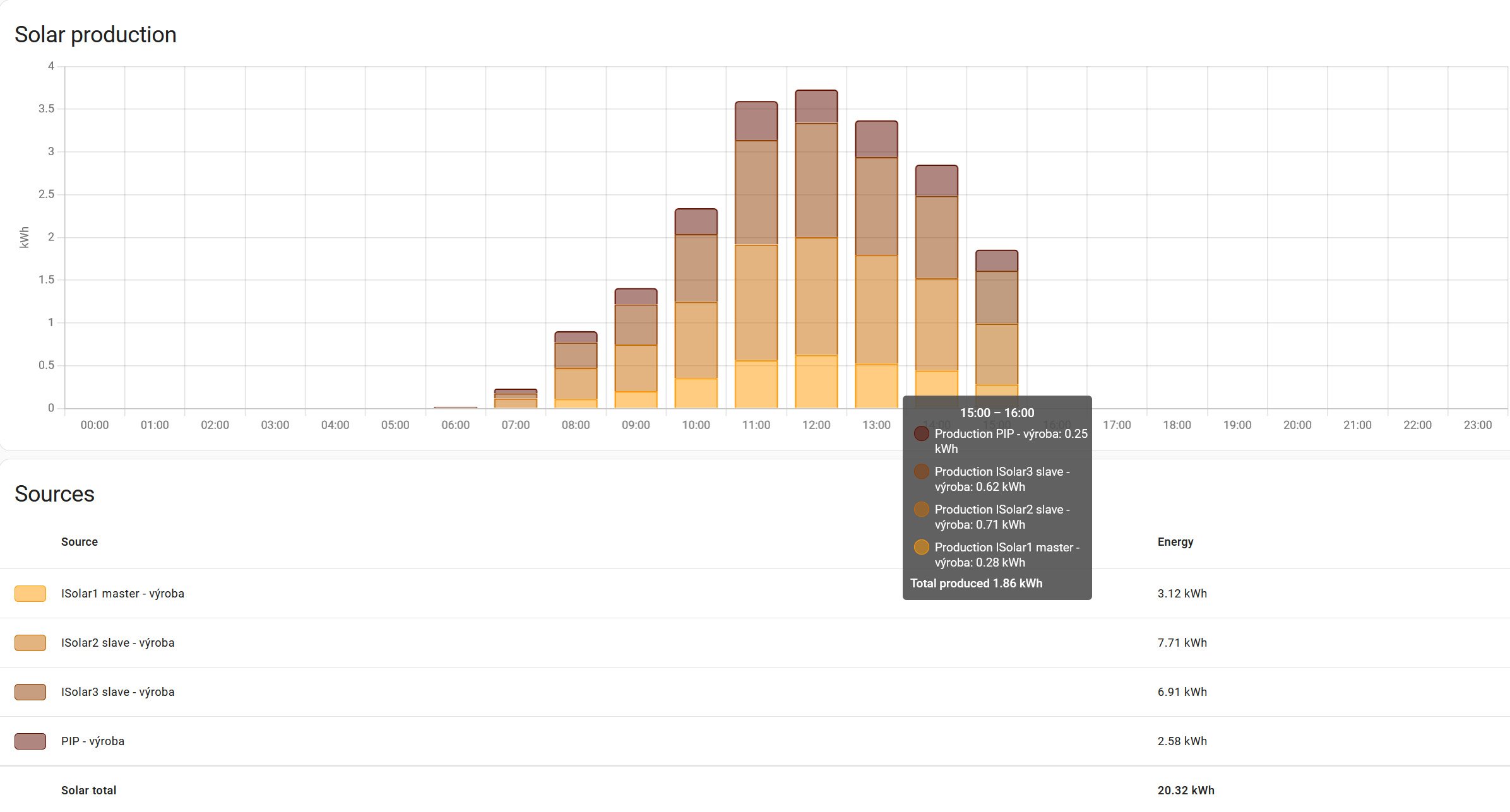Click the '1.5' y-axis tick label

click(x=47, y=280)
